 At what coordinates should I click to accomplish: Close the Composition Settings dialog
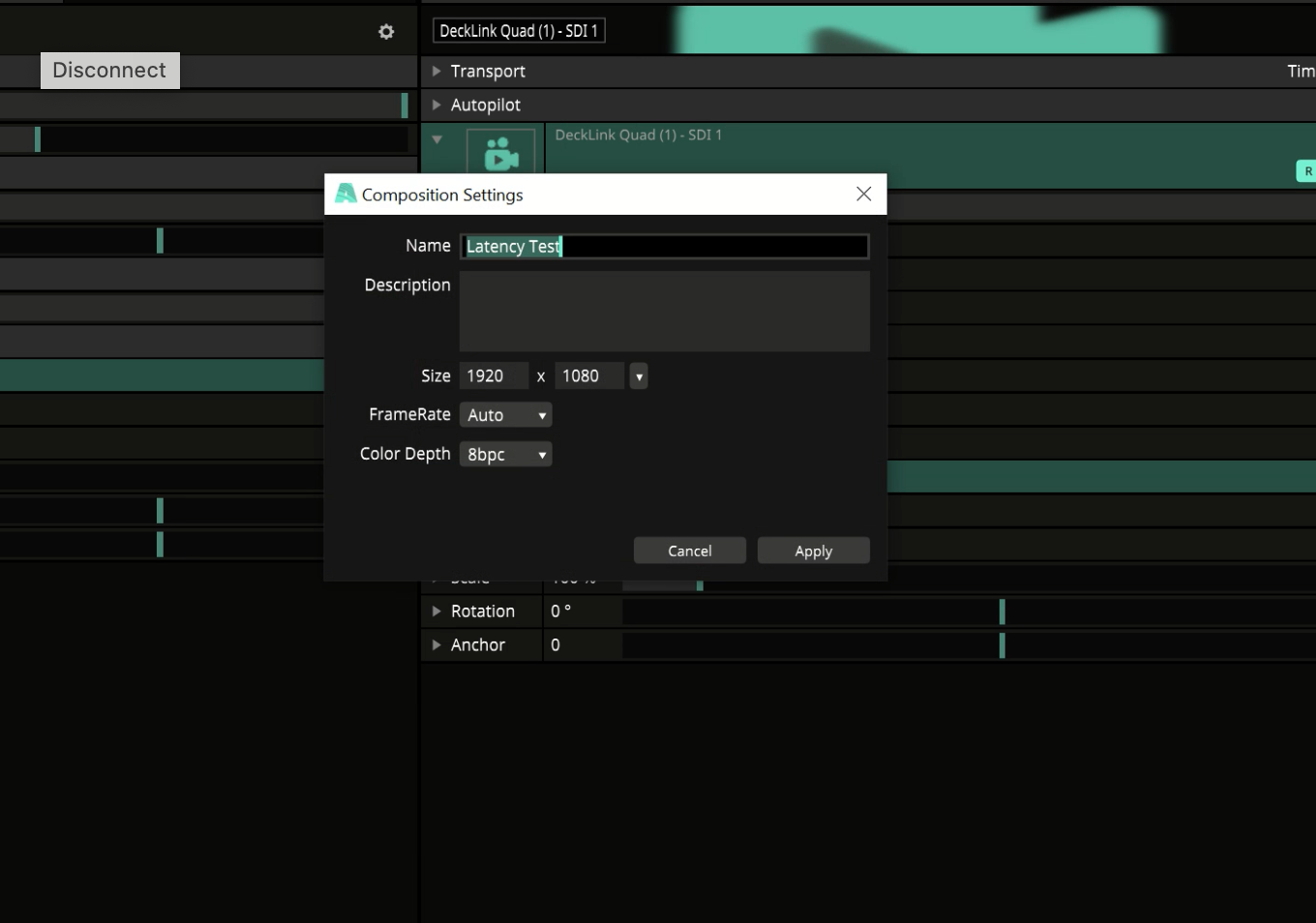coord(863,194)
